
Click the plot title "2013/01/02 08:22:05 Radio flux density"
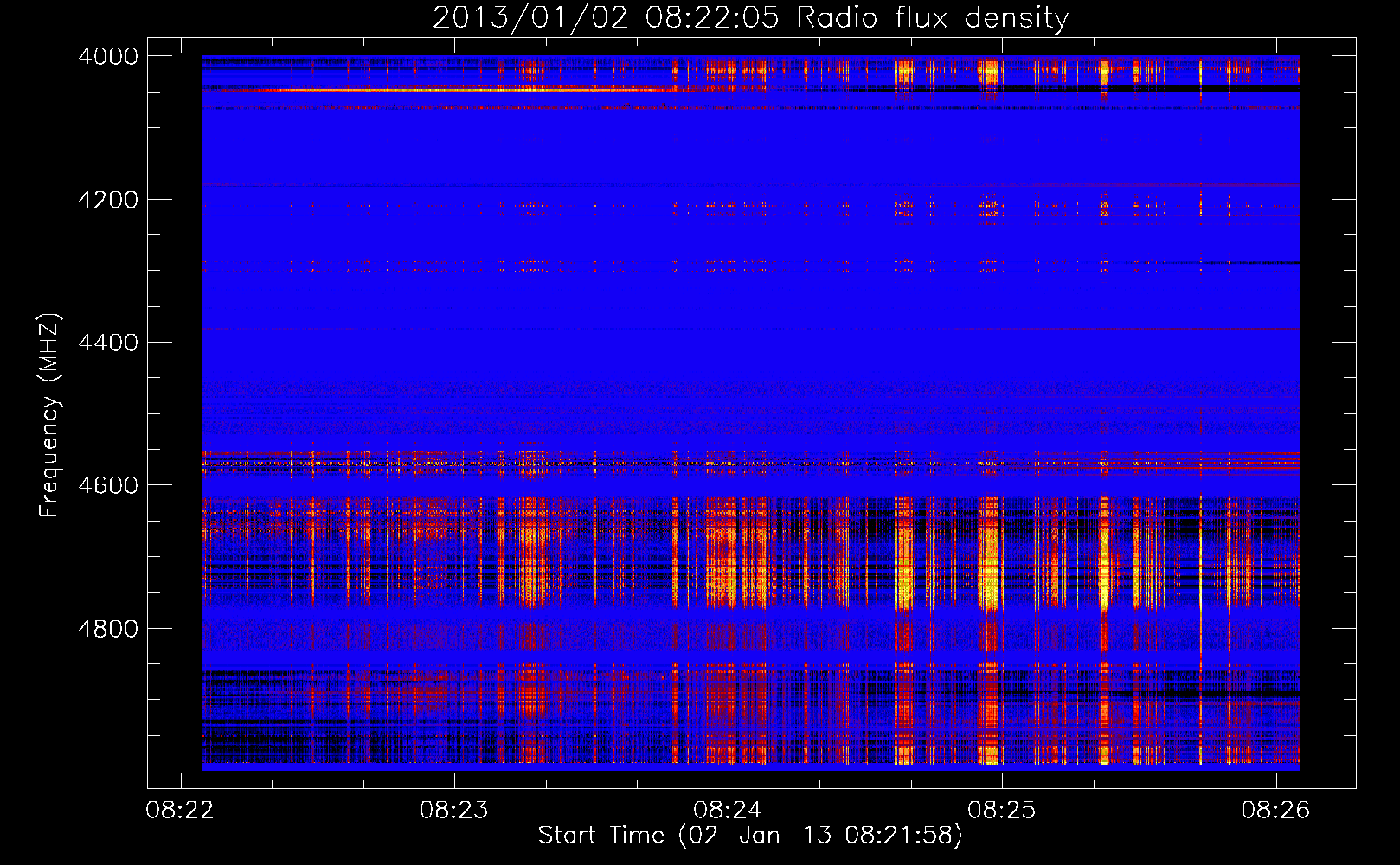click(x=750, y=18)
